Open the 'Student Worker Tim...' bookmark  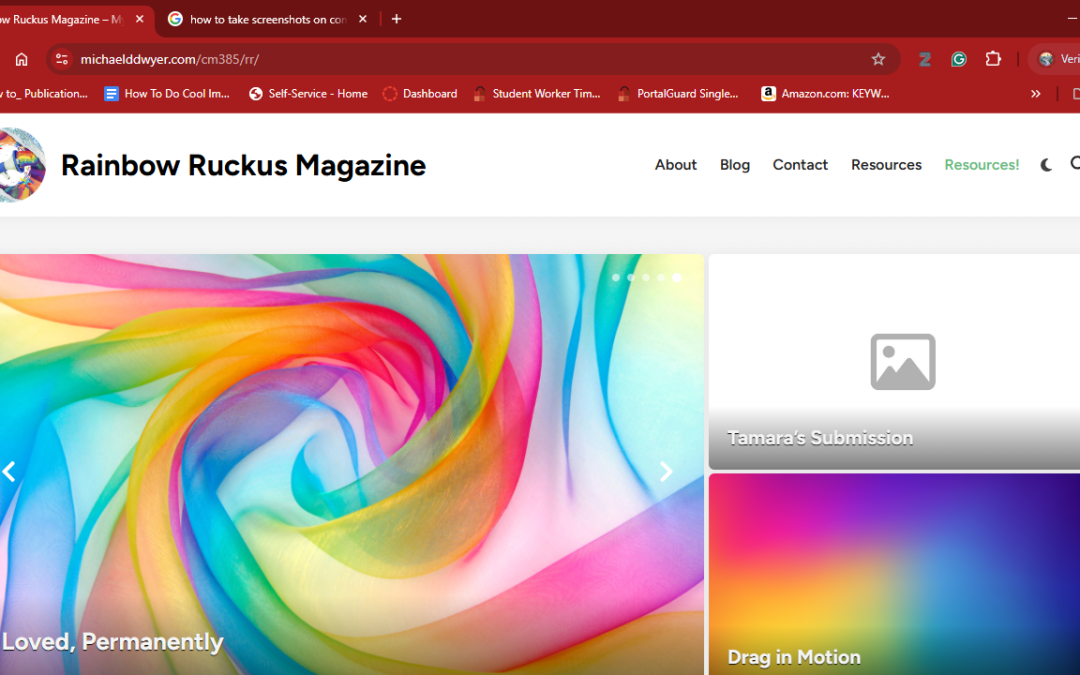[537, 94]
